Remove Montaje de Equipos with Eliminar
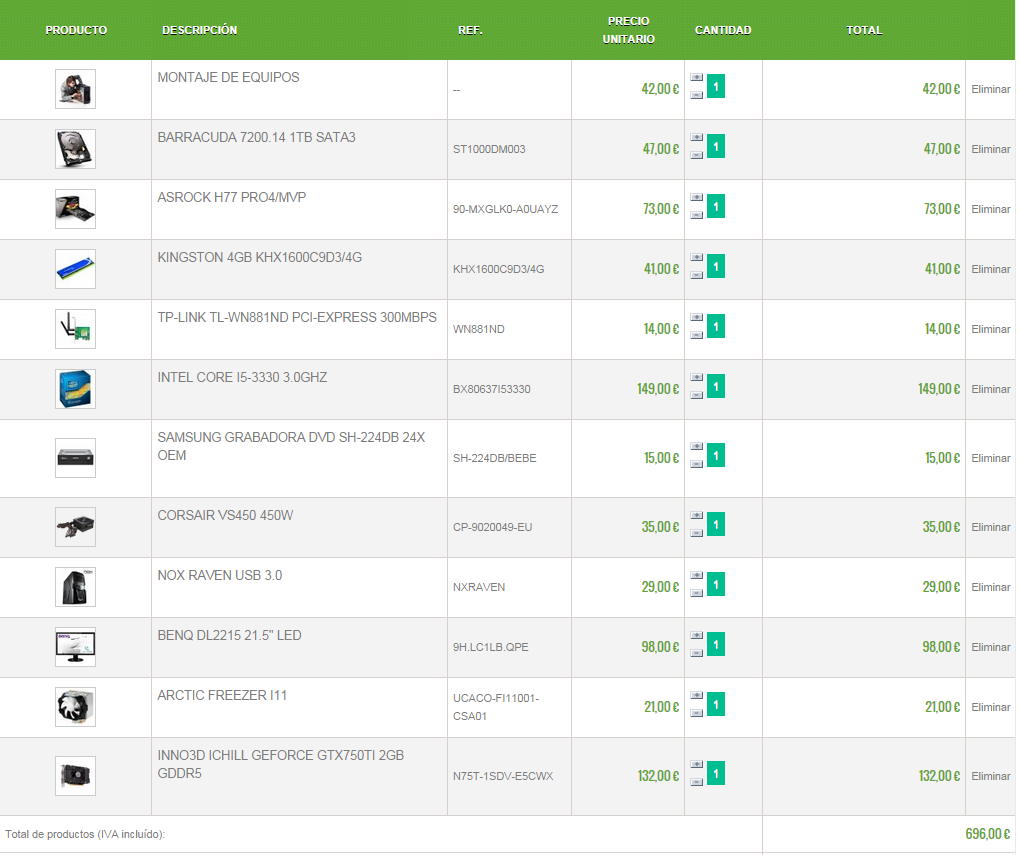Viewport: 1020px width, 855px height. click(x=991, y=89)
